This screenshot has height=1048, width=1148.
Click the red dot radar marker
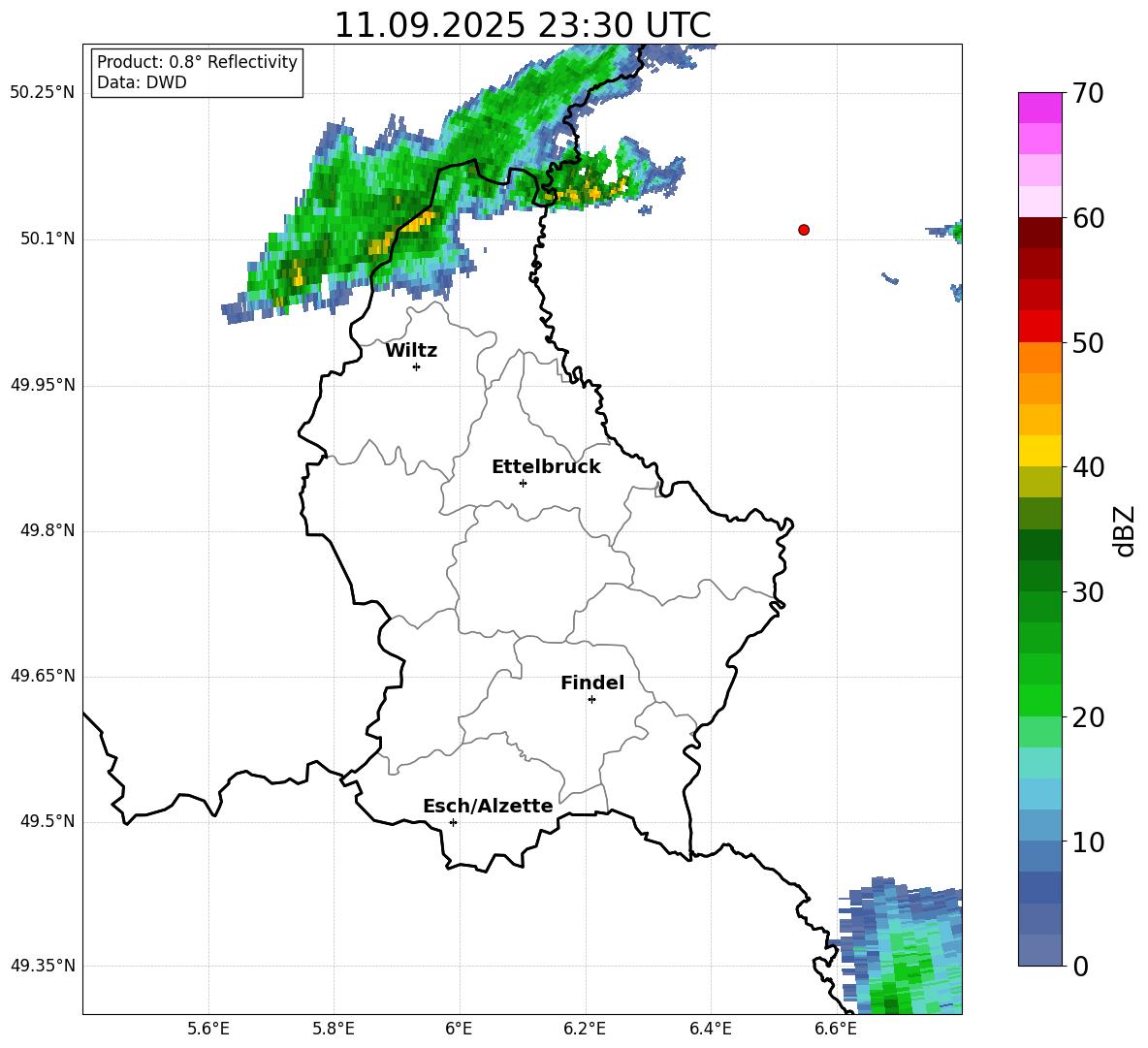coord(804,230)
